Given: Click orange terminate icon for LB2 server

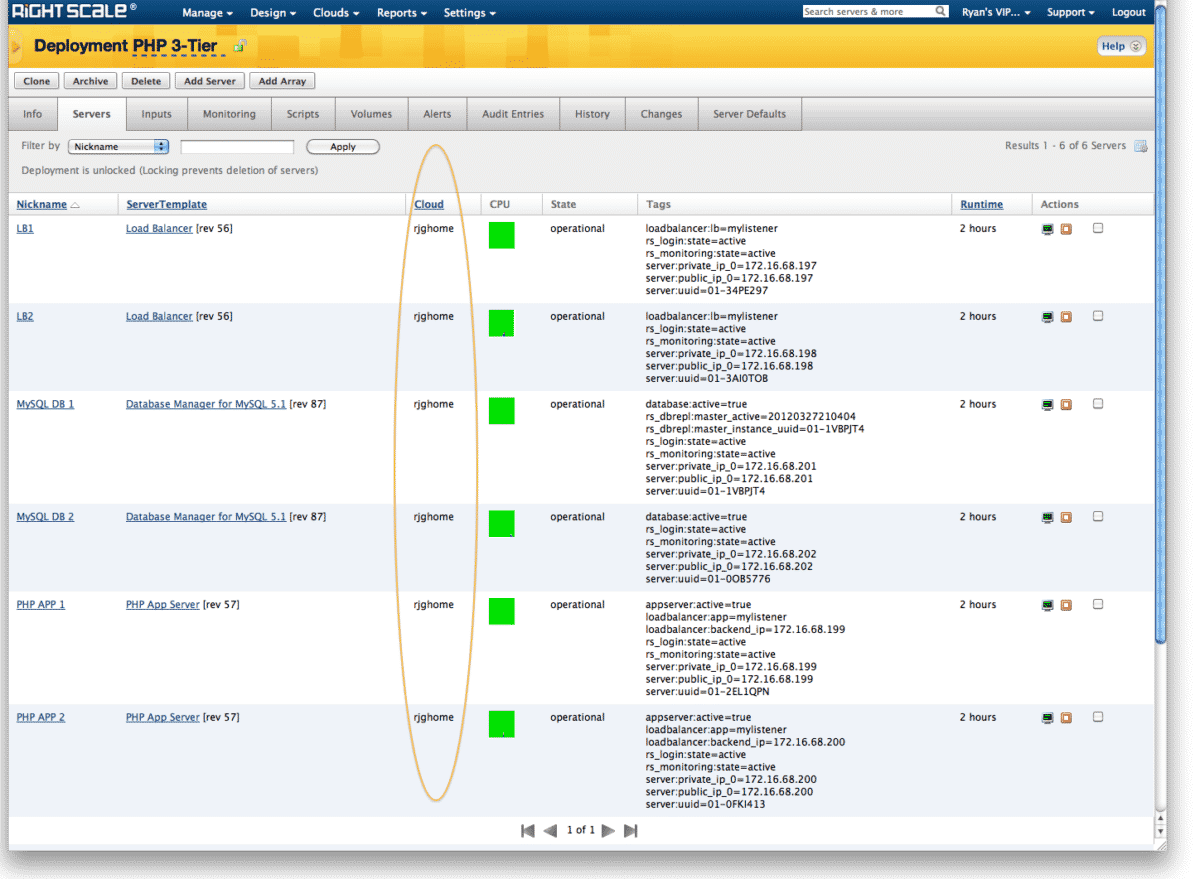Looking at the screenshot, I should [1066, 317].
